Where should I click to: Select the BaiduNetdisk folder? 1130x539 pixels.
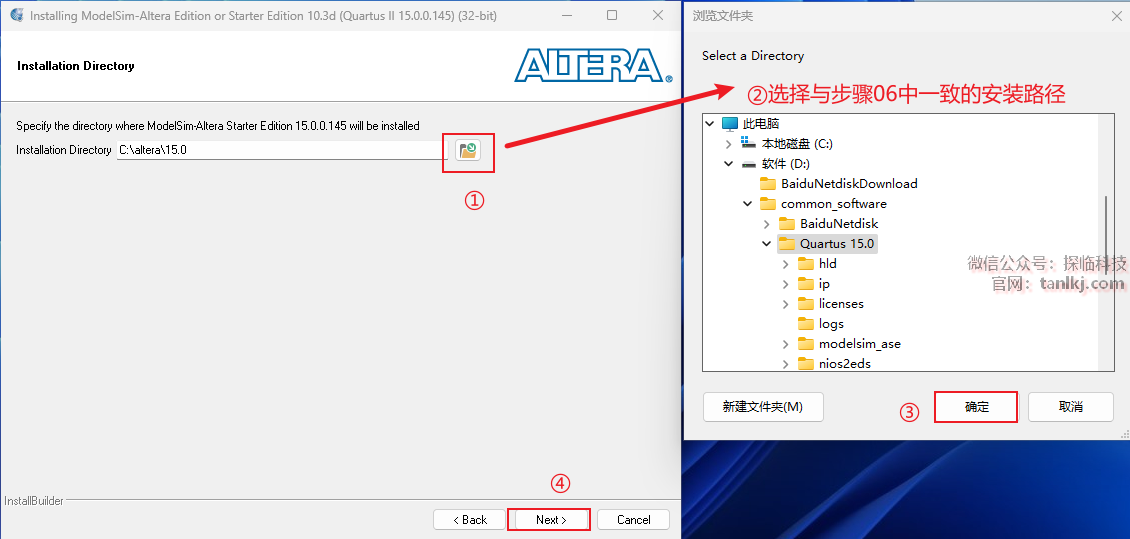coord(839,224)
